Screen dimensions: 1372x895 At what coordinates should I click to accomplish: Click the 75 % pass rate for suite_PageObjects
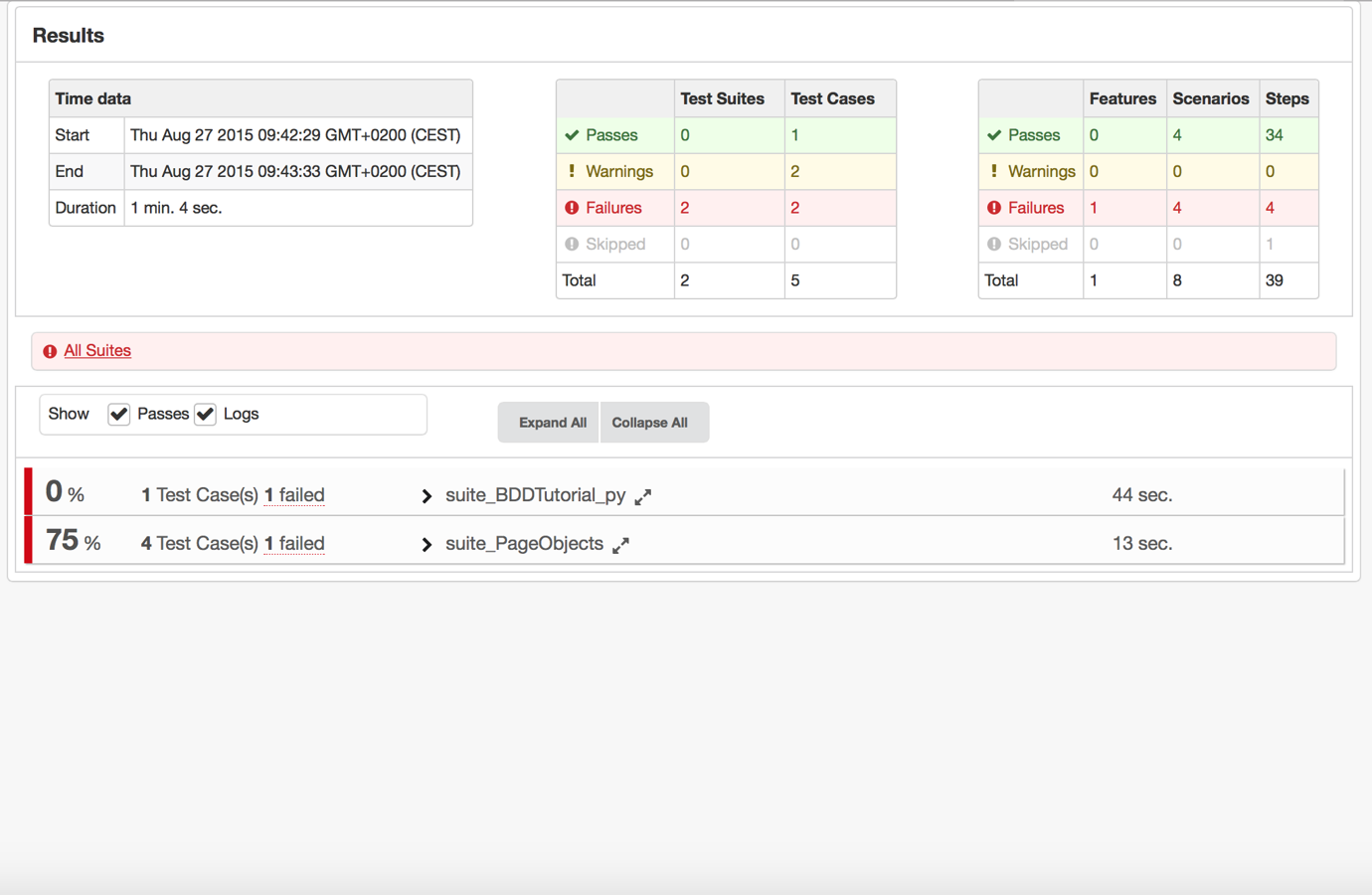(73, 541)
